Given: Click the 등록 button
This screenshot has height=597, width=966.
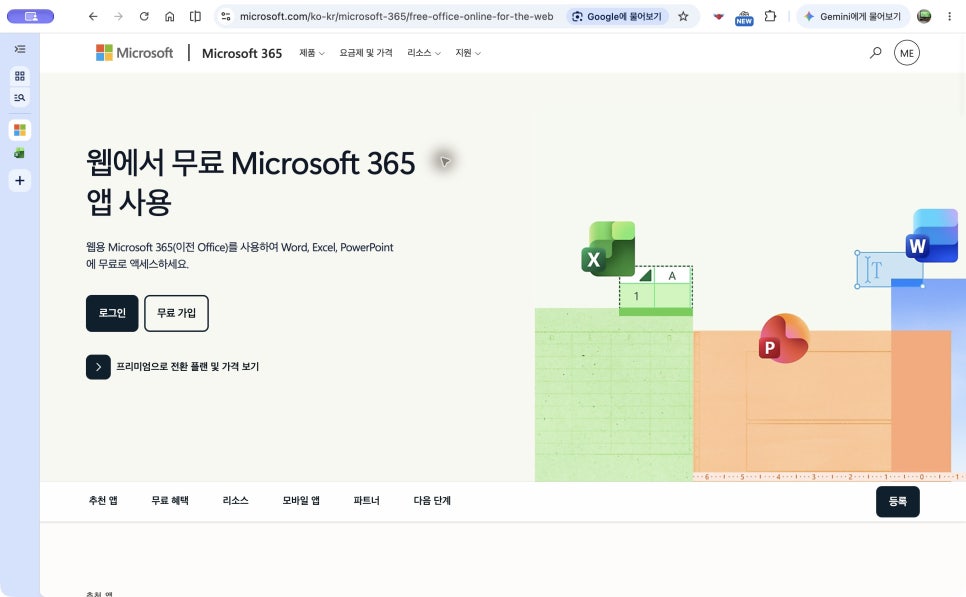Looking at the screenshot, I should pos(898,502).
